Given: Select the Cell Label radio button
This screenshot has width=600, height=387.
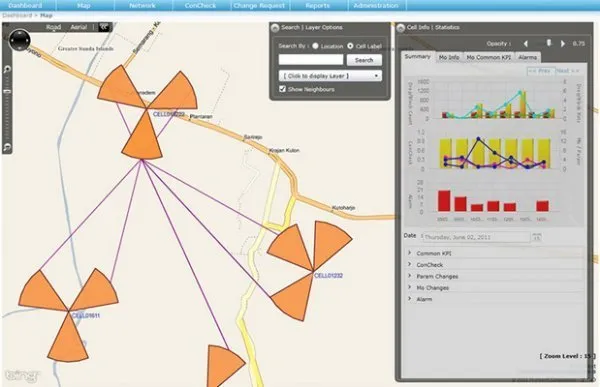Looking at the screenshot, I should tap(350, 46).
